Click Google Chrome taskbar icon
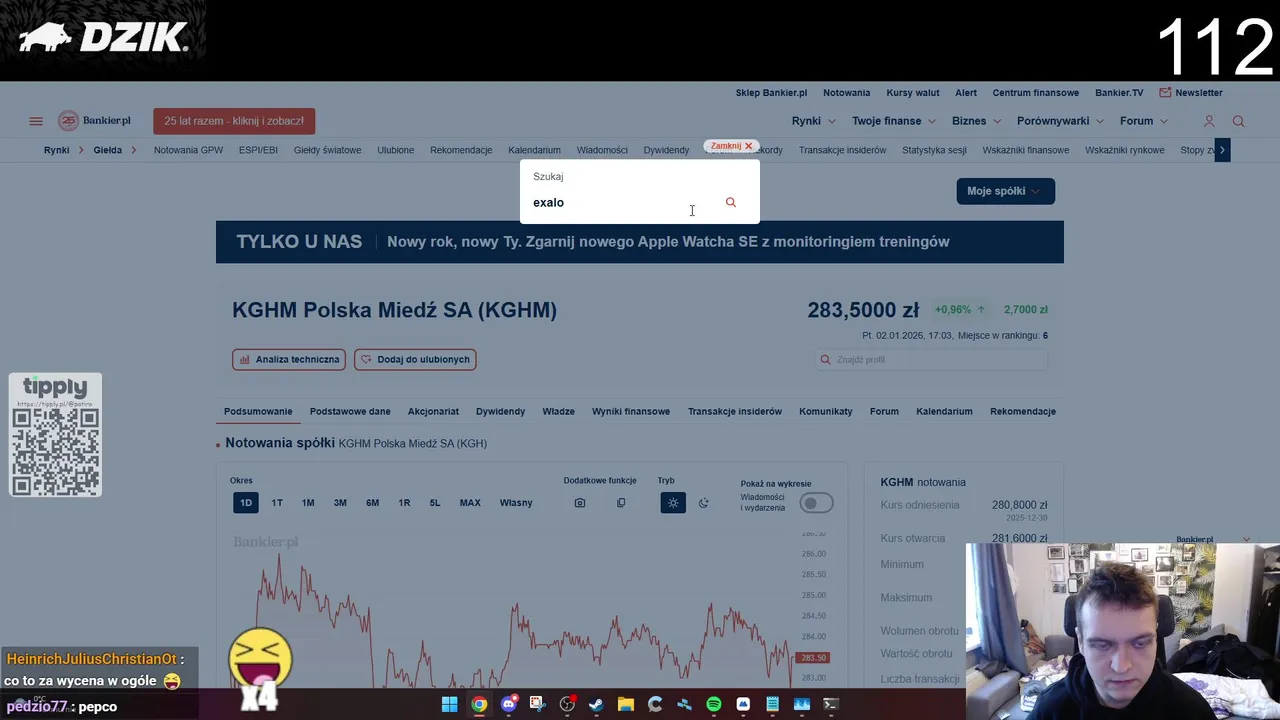Viewport: 1280px width, 720px height. tap(479, 704)
